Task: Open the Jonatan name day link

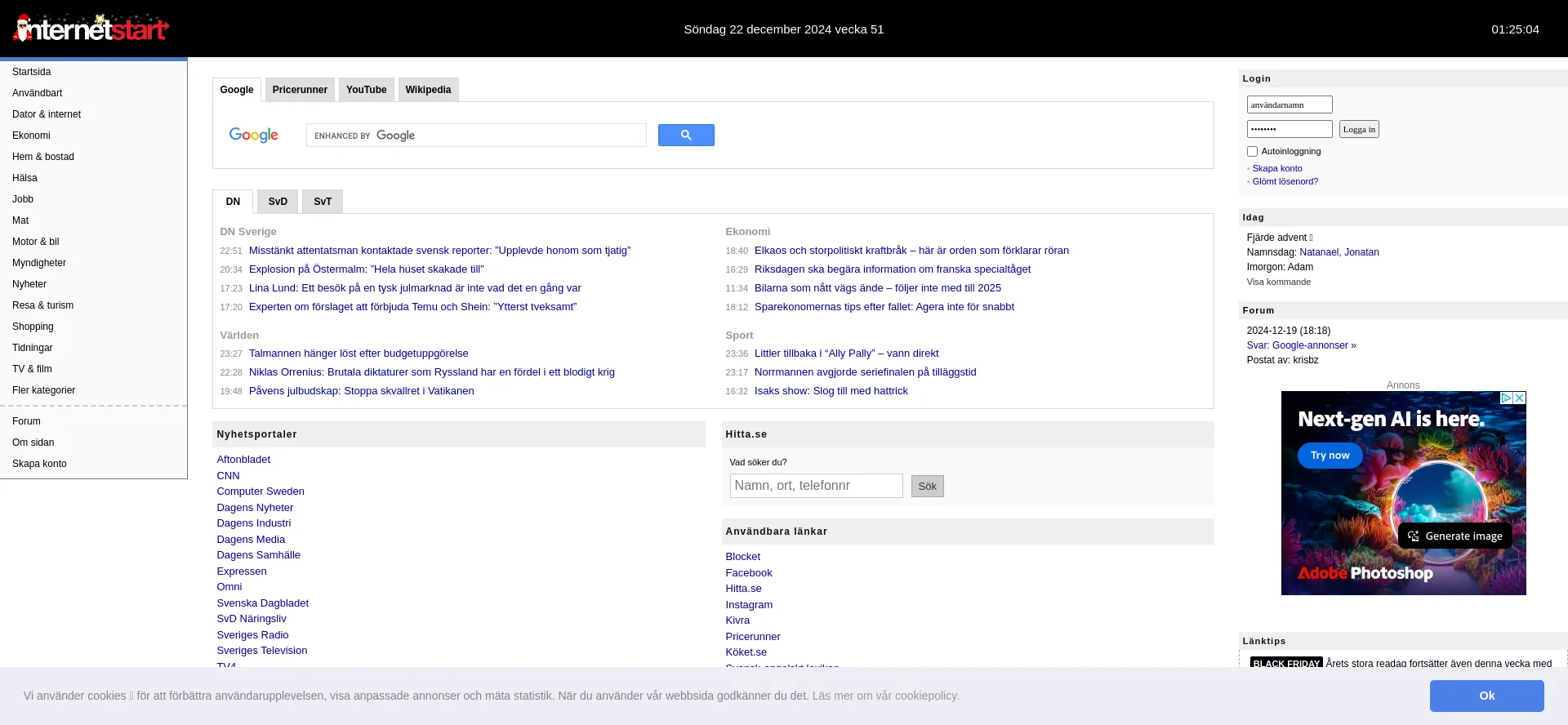Action: pos(1362,252)
